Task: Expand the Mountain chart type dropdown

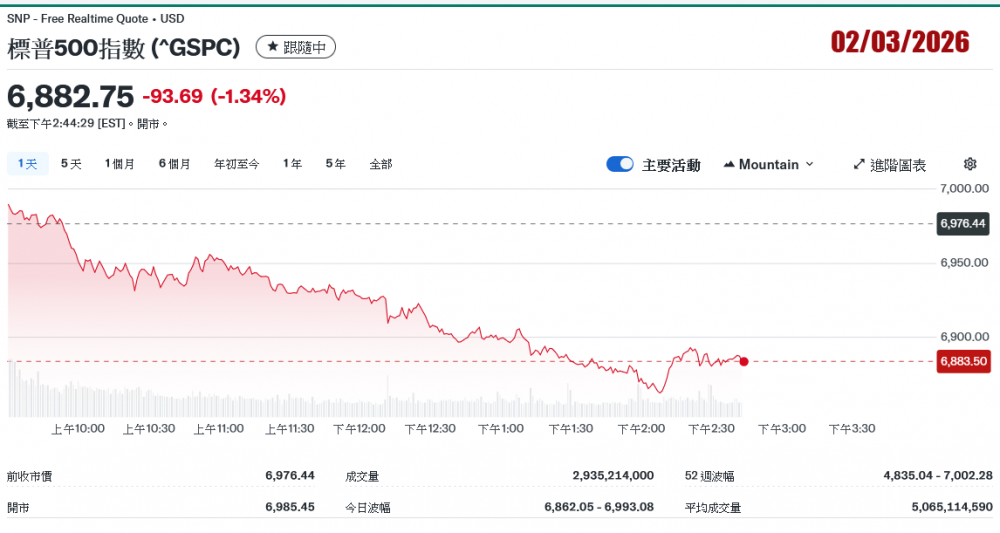Action: [x=809, y=164]
